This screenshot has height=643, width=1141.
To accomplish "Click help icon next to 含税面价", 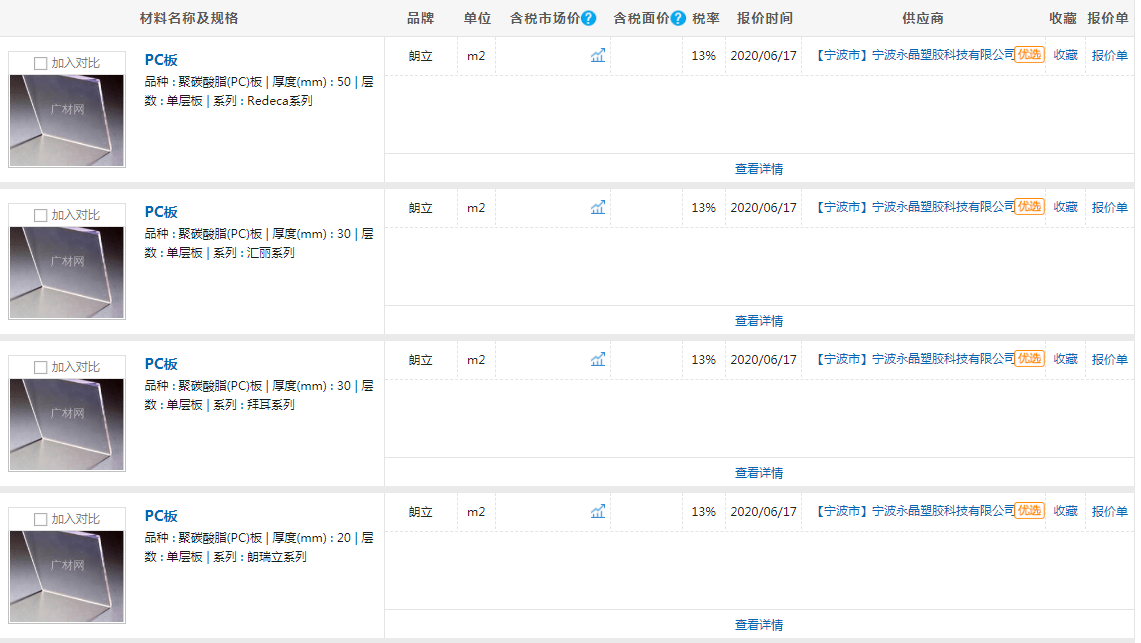I will coord(678,18).
